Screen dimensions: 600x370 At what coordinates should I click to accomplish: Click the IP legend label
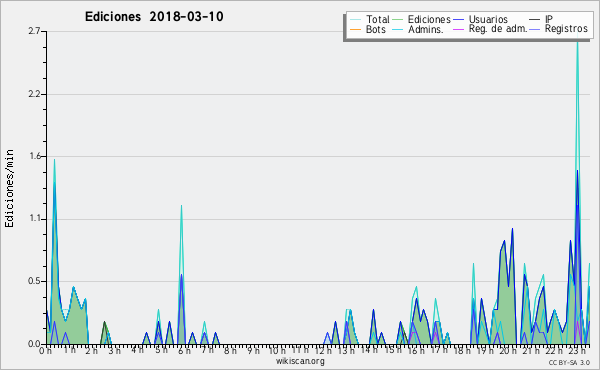click(x=549, y=19)
